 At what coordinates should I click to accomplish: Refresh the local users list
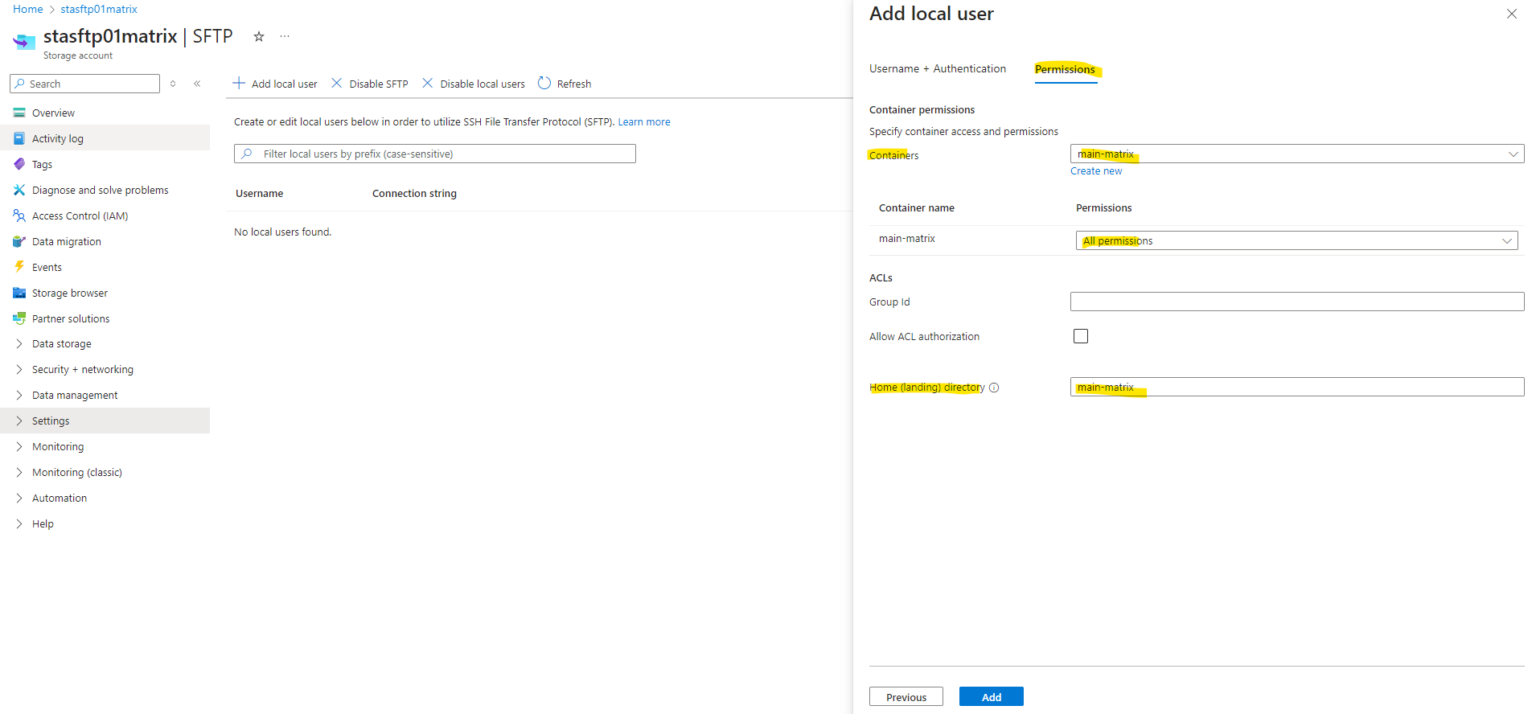pyautogui.click(x=564, y=83)
